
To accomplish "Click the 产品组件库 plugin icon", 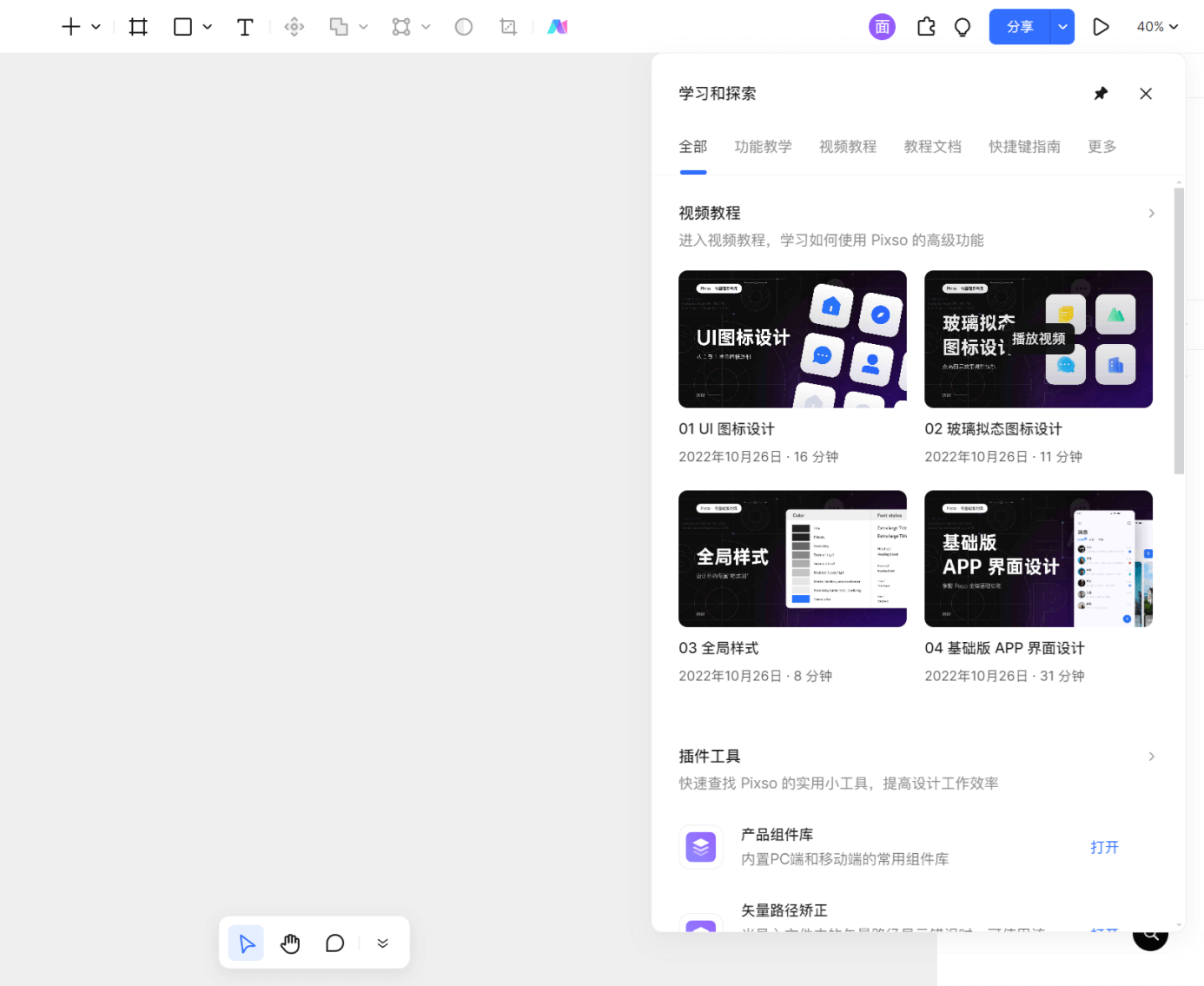I will pos(701,847).
